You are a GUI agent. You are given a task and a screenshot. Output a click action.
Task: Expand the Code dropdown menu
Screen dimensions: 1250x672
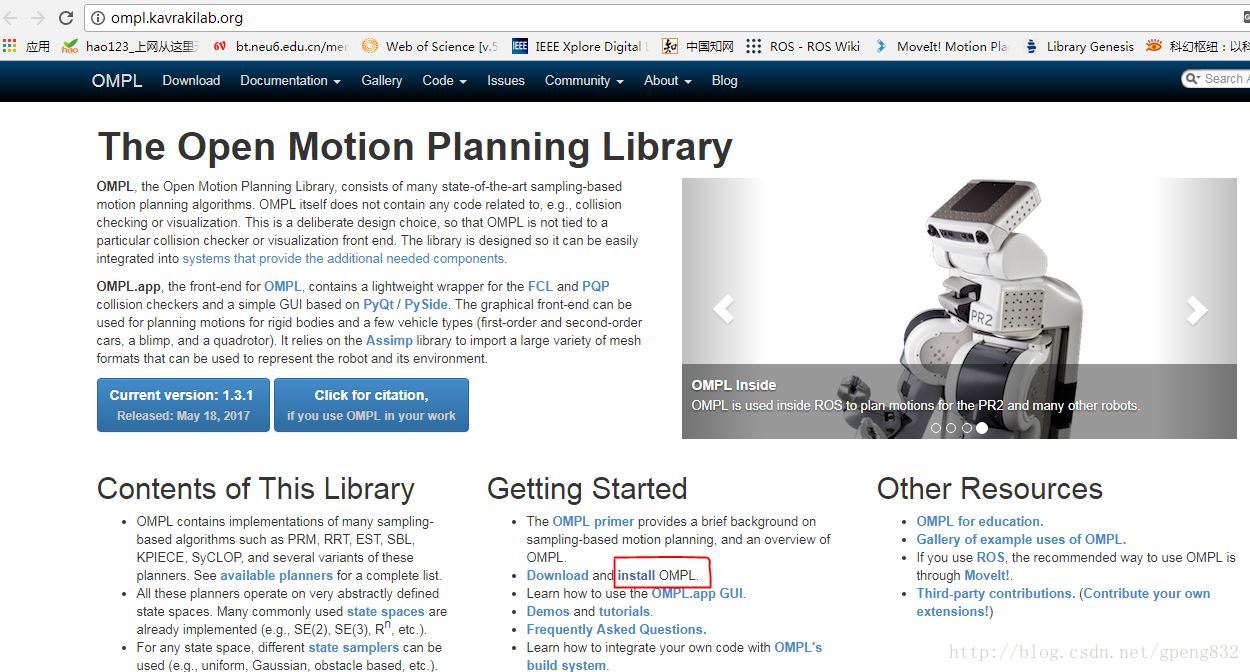(444, 81)
